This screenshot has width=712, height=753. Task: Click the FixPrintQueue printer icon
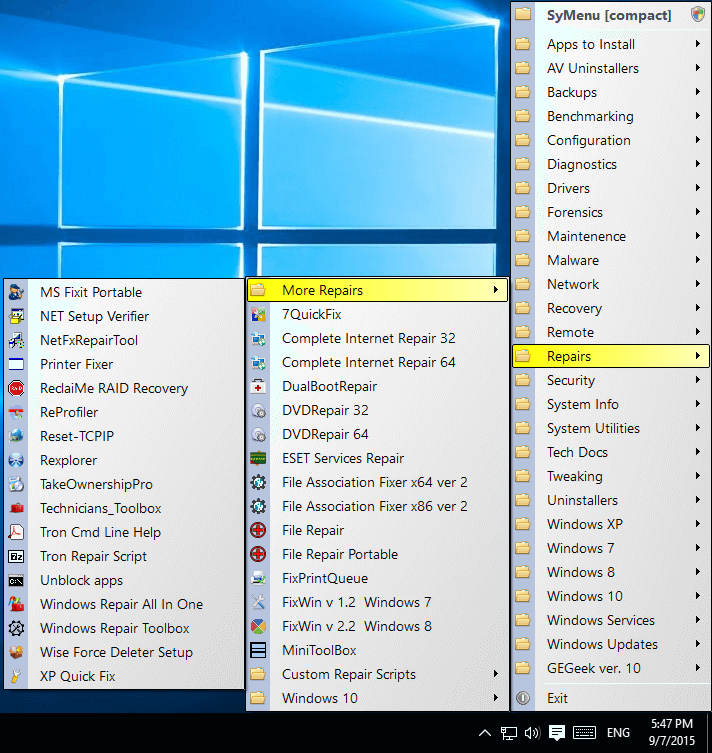[x=258, y=578]
